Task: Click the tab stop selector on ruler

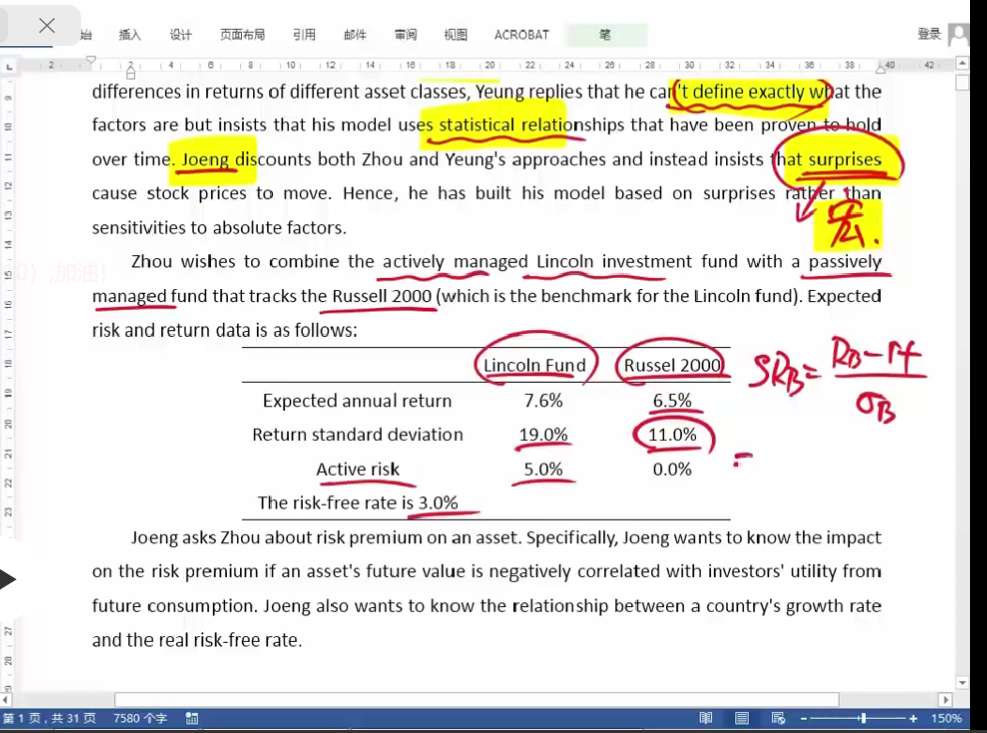Action: click(9, 66)
